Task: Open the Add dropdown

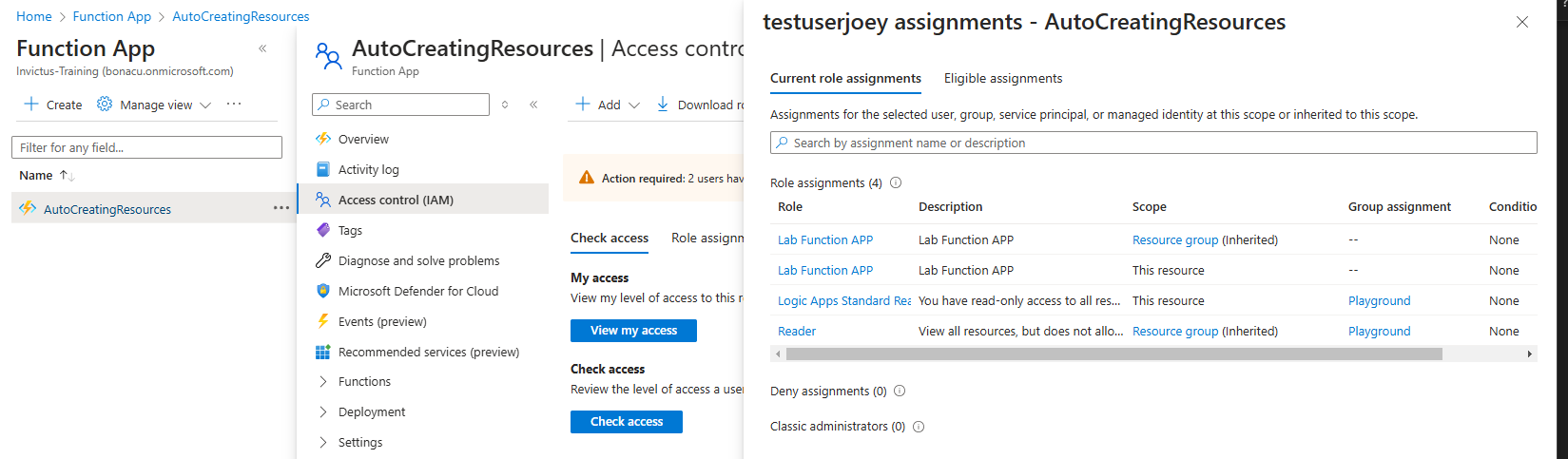Action: (x=608, y=105)
